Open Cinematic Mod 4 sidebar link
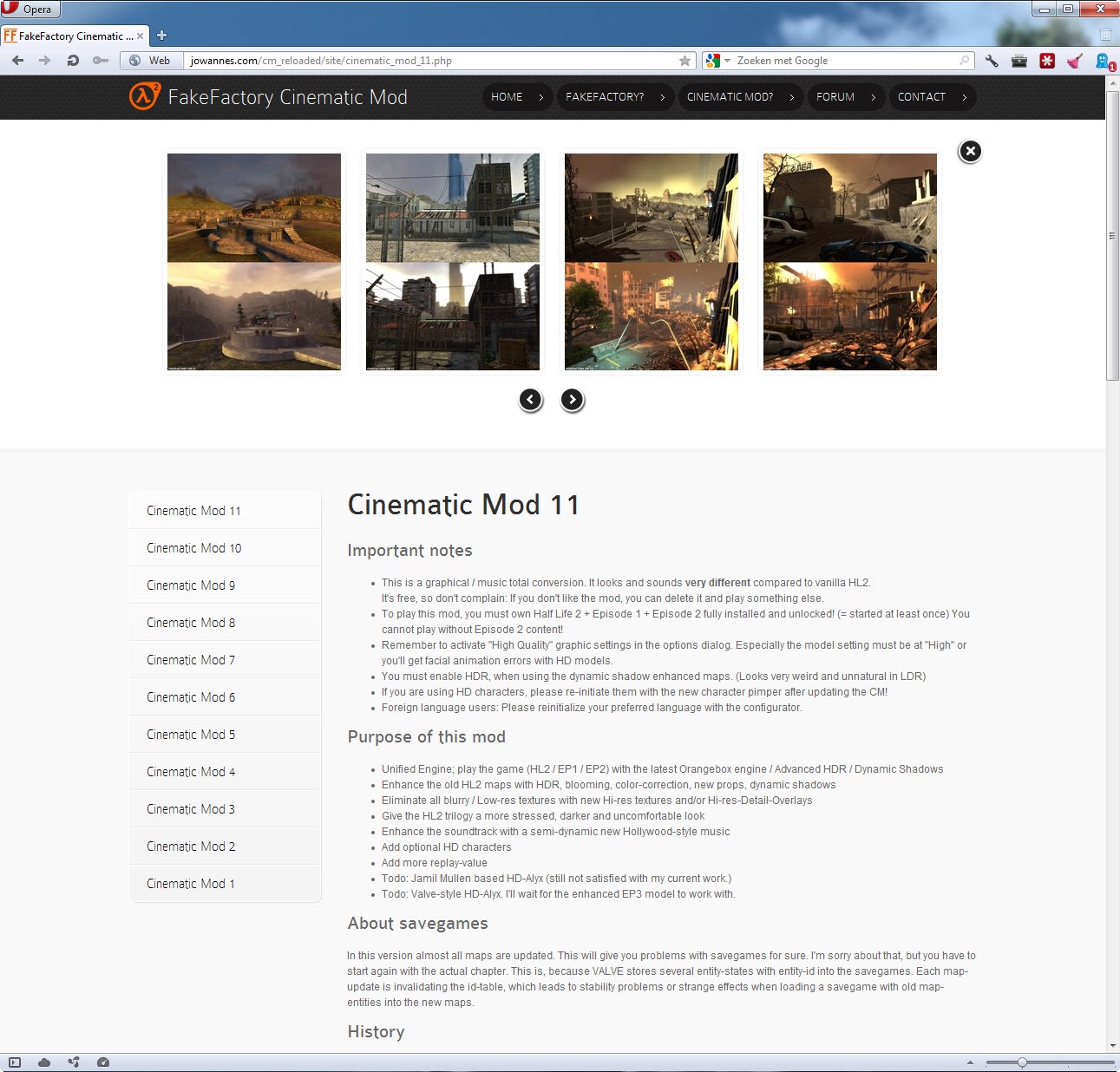Screen dimensions: 1120x1072 (x=225, y=772)
